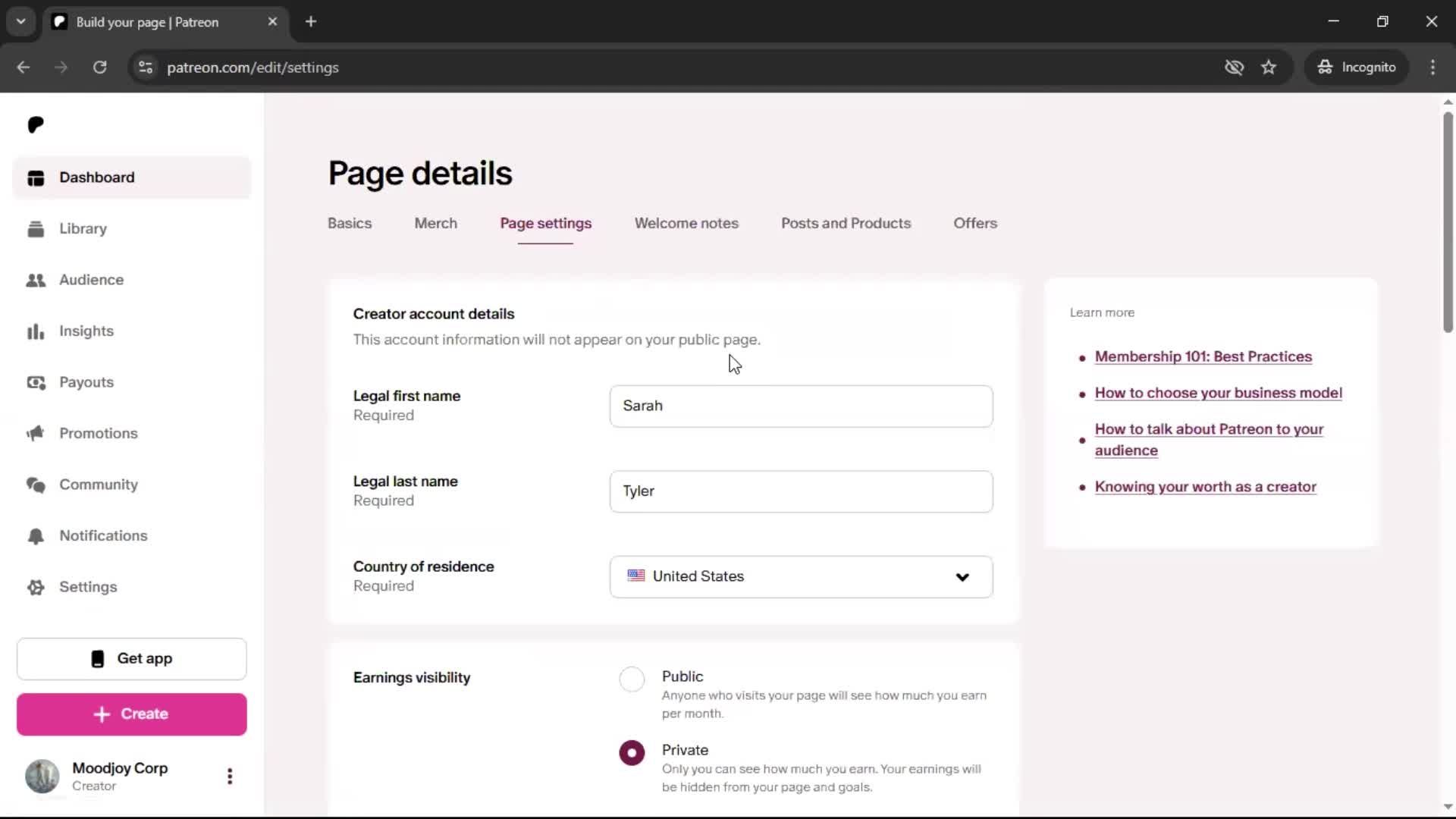
Task: Bookmark this page with the star icon
Action: [1269, 67]
